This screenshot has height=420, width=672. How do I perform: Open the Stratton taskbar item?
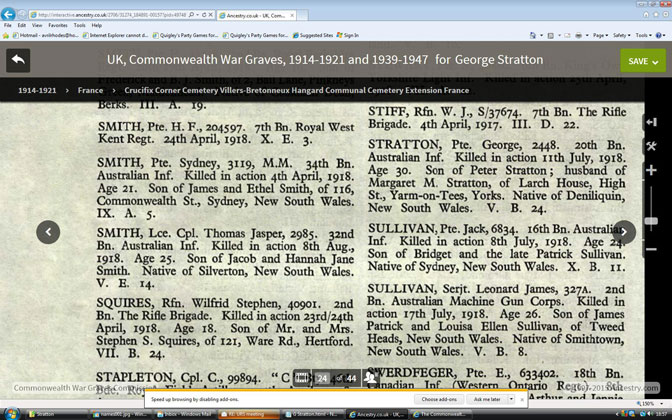pyautogui.click(x=57, y=414)
